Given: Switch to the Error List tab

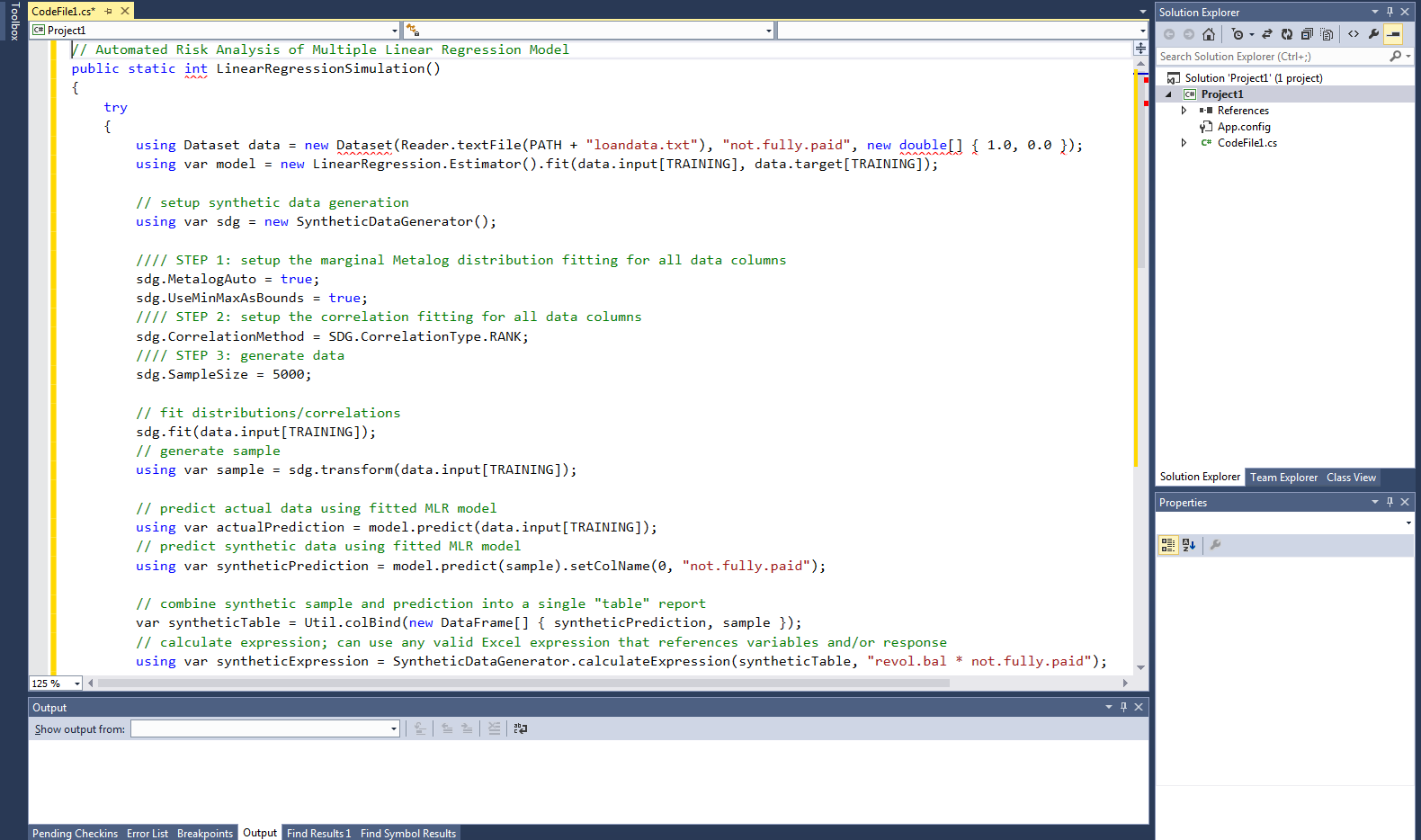Looking at the screenshot, I should [x=147, y=833].
